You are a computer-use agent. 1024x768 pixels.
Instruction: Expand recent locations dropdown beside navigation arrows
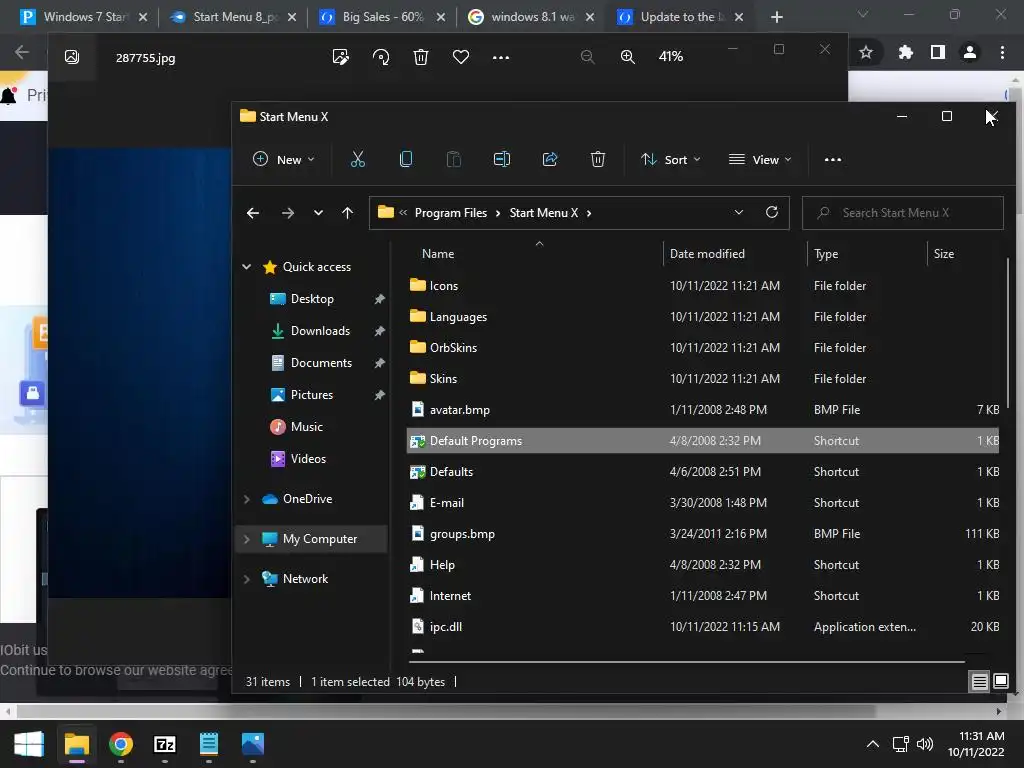[x=318, y=213]
